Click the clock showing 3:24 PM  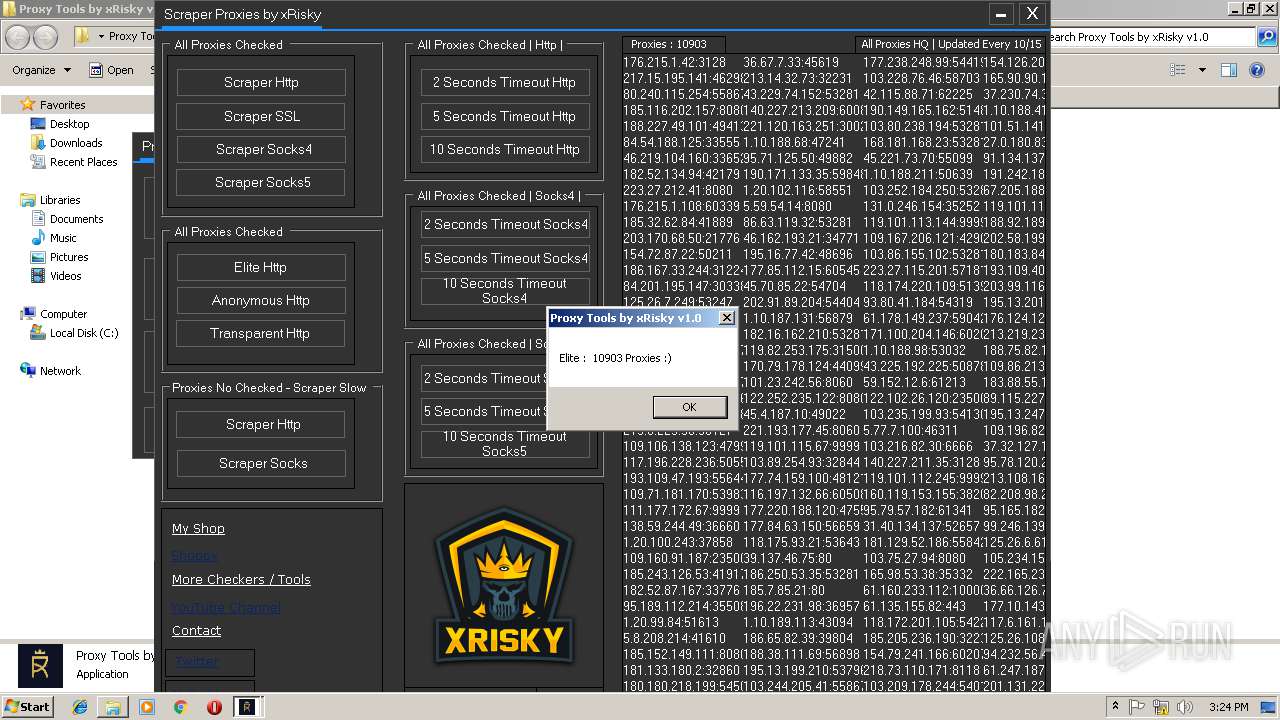pos(1228,707)
